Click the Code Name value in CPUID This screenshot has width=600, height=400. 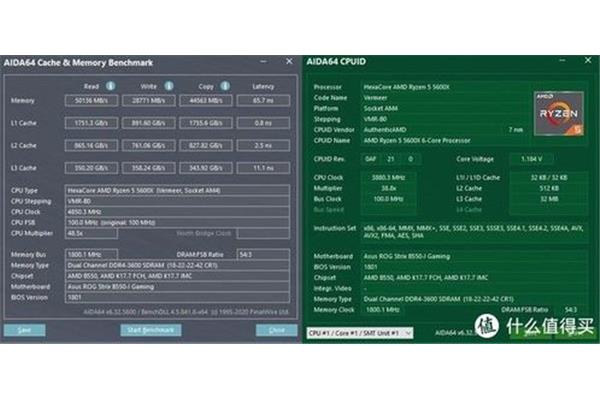(375, 98)
